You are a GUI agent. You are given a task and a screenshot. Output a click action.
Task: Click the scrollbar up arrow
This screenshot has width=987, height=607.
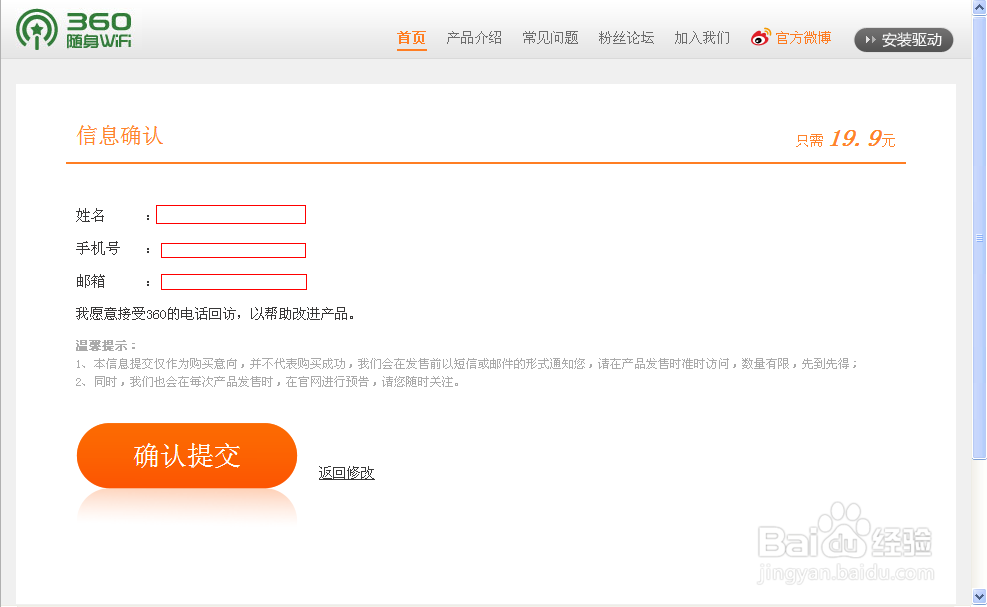tap(979, 8)
